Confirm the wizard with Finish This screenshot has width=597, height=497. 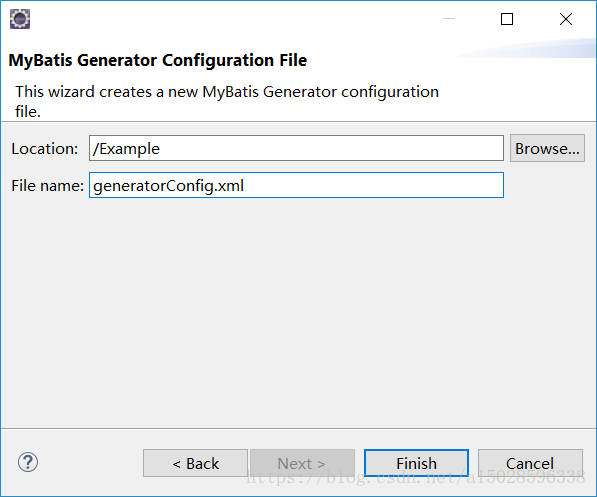click(x=416, y=463)
